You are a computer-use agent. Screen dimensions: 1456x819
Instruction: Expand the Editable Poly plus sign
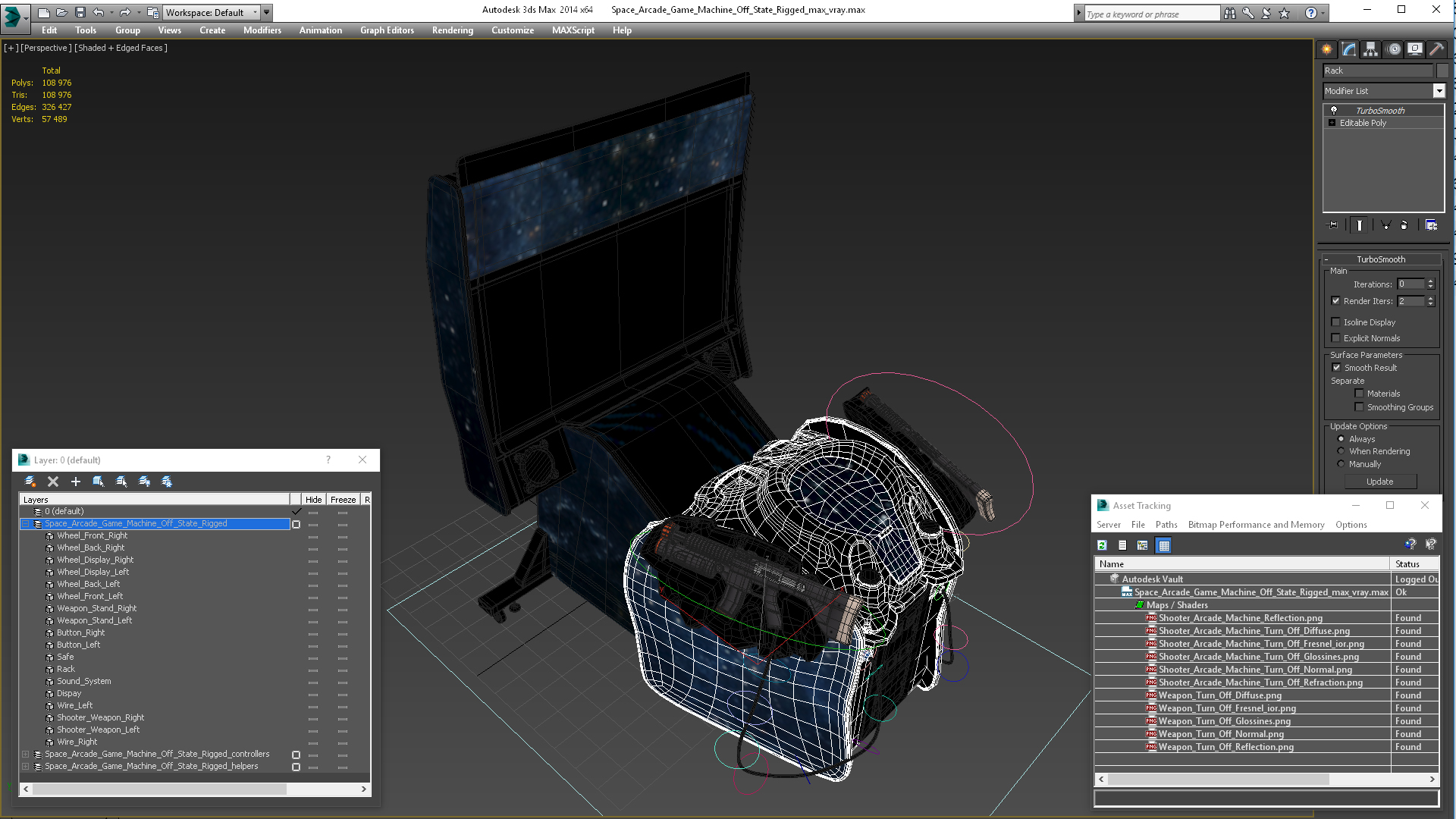1332,123
